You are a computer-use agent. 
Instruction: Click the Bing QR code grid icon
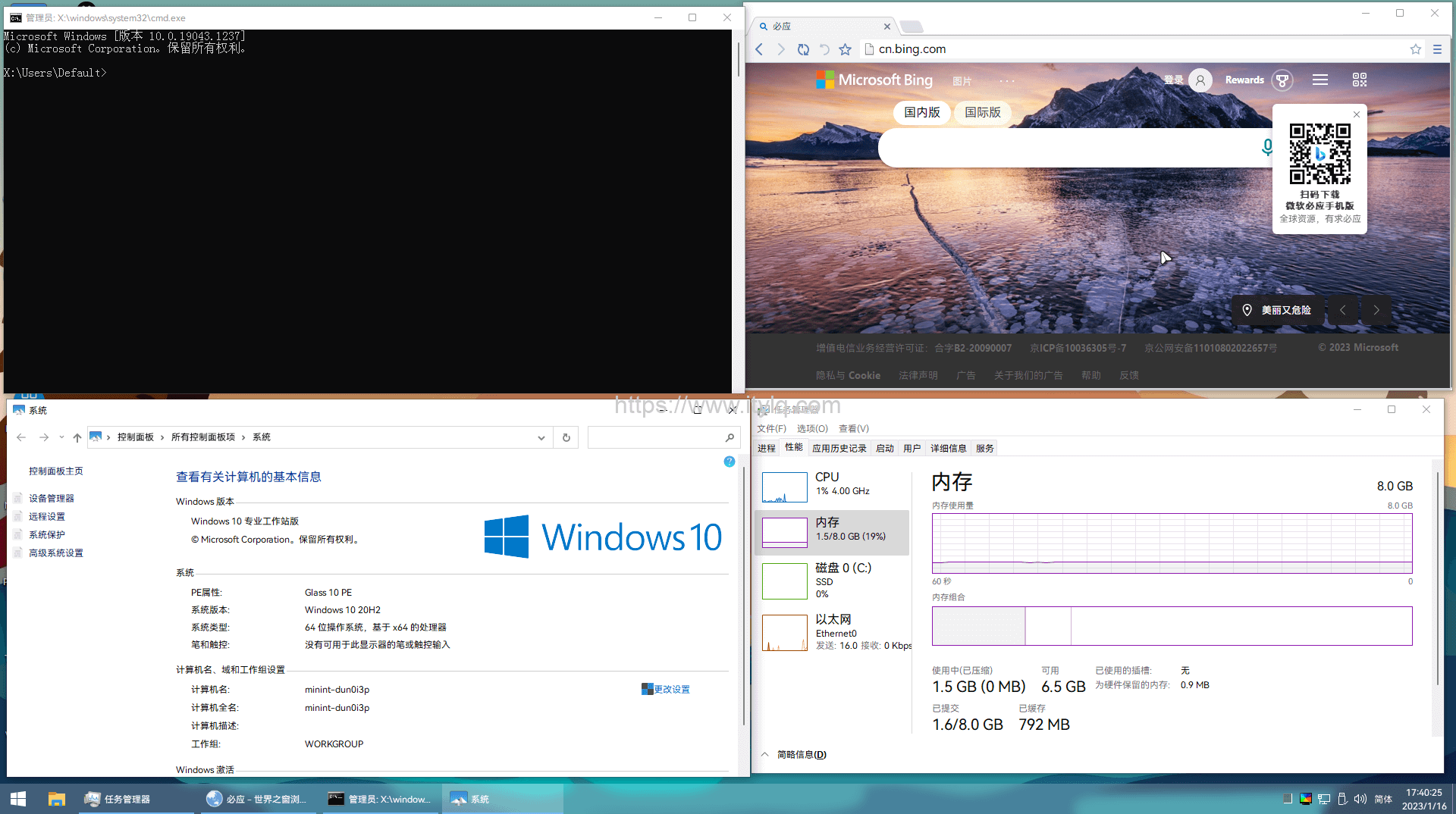[1359, 80]
